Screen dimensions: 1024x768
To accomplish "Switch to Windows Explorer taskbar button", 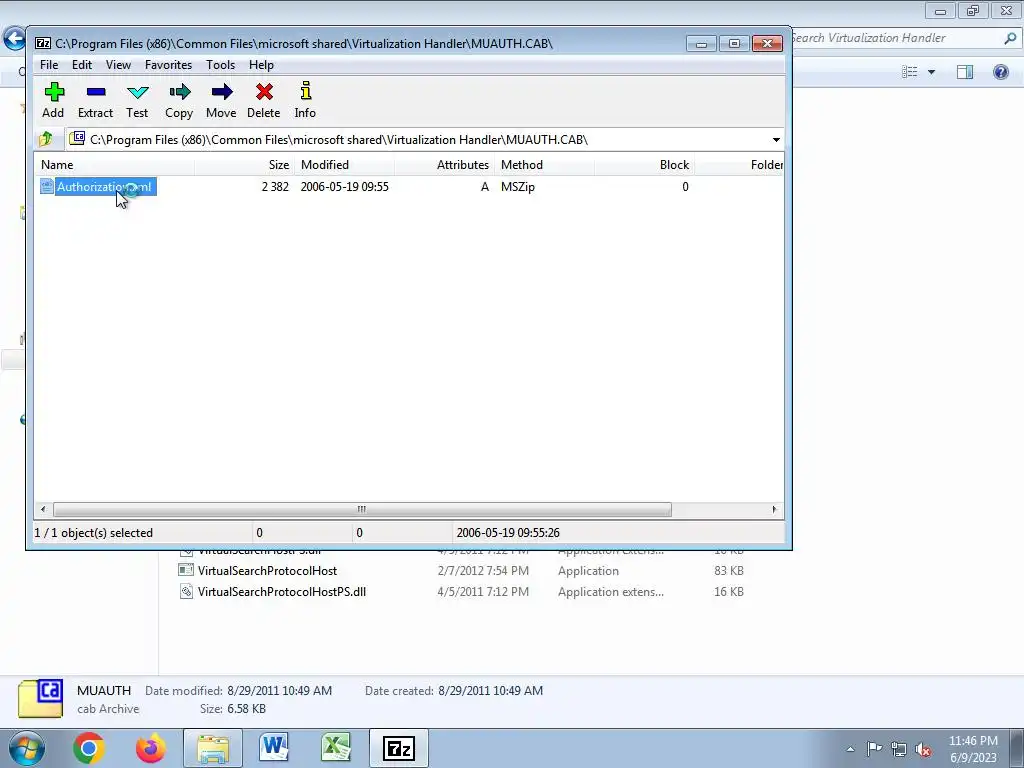I will click(x=213, y=748).
